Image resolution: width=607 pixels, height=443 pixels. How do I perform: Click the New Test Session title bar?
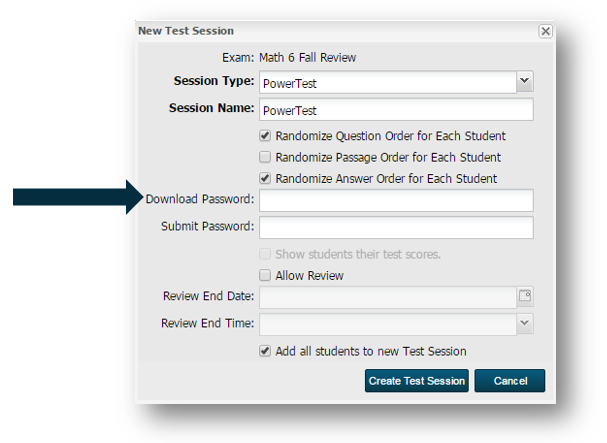pos(337,31)
